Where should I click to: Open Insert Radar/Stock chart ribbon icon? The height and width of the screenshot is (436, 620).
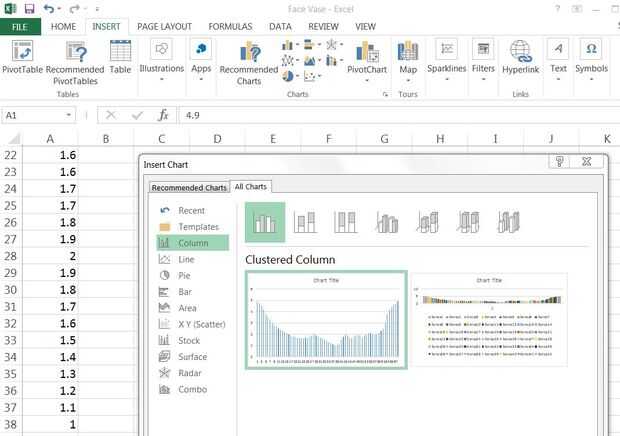tap(334, 45)
